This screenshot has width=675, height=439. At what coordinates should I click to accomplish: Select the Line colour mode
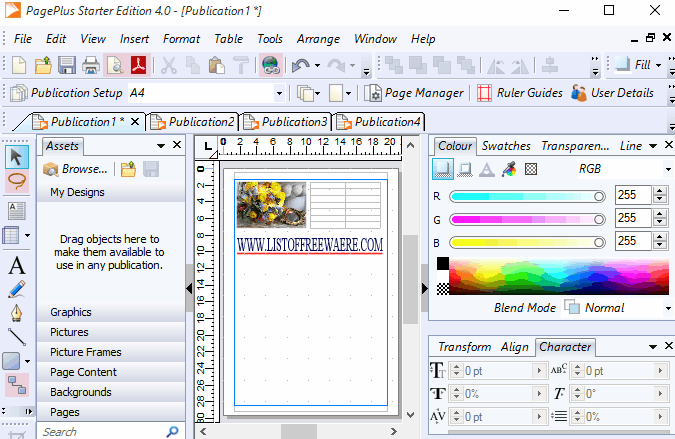click(x=464, y=169)
